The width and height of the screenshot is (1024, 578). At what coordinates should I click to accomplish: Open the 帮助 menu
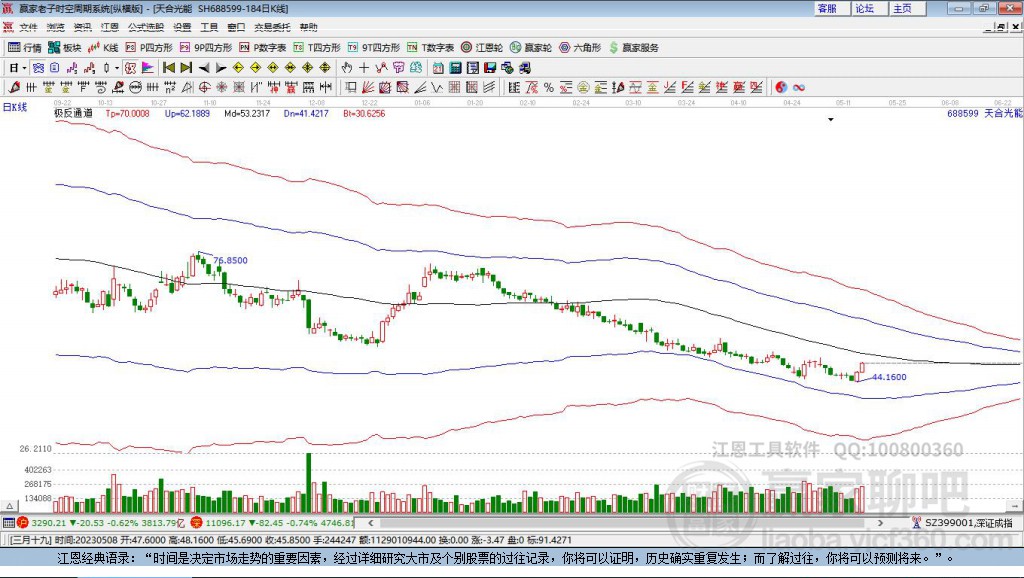(308, 27)
